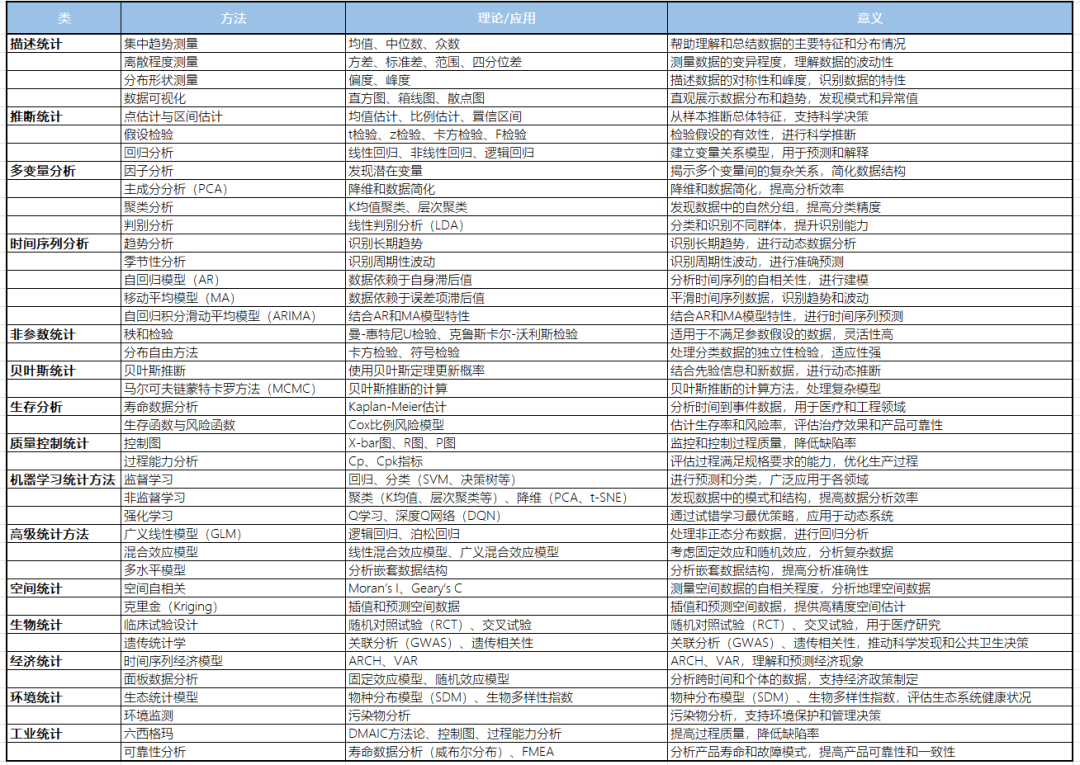This screenshot has height=765, width=1080.
Task: Select the 机器学习统计方法 category cell
Action: [x=63, y=480]
